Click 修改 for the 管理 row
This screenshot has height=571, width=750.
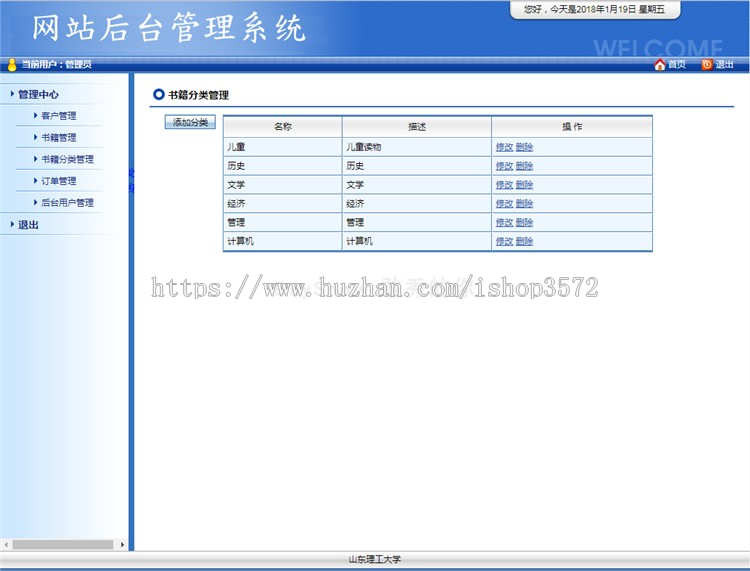[x=504, y=222]
